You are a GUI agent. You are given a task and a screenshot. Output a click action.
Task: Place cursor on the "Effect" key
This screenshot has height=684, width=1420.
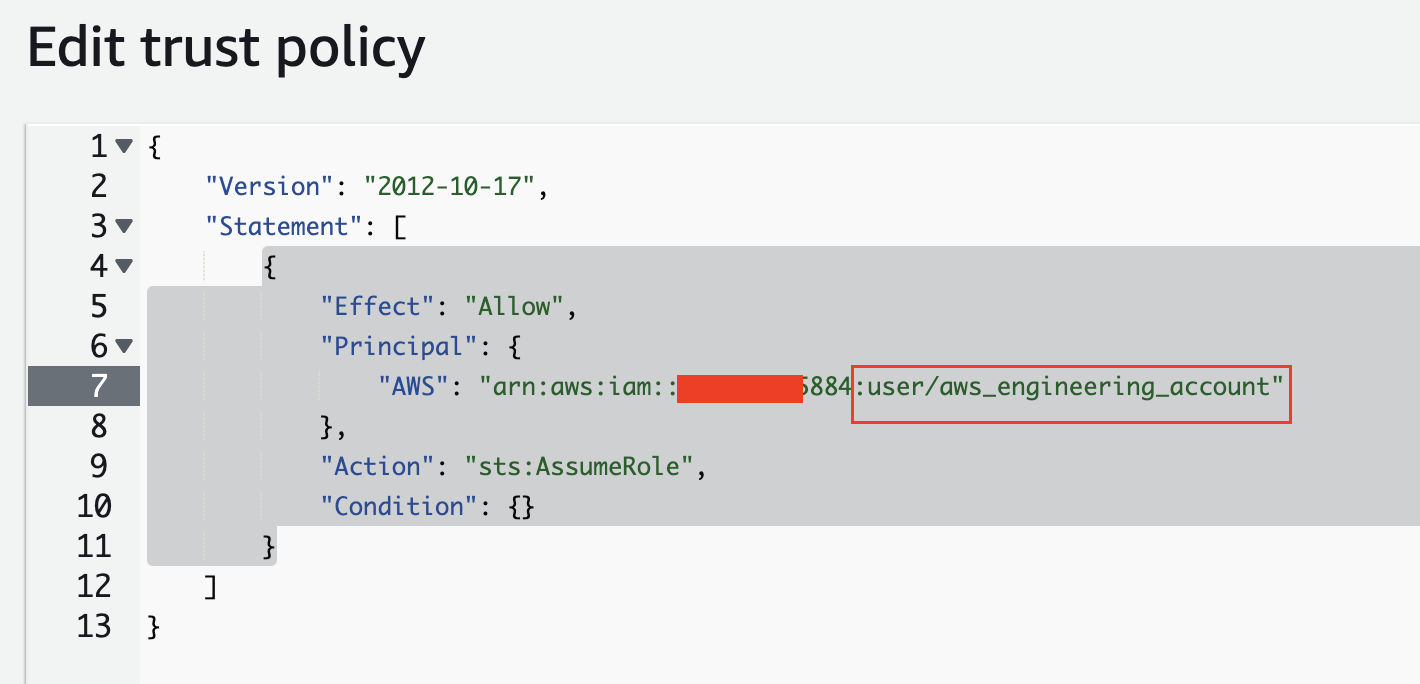point(377,306)
